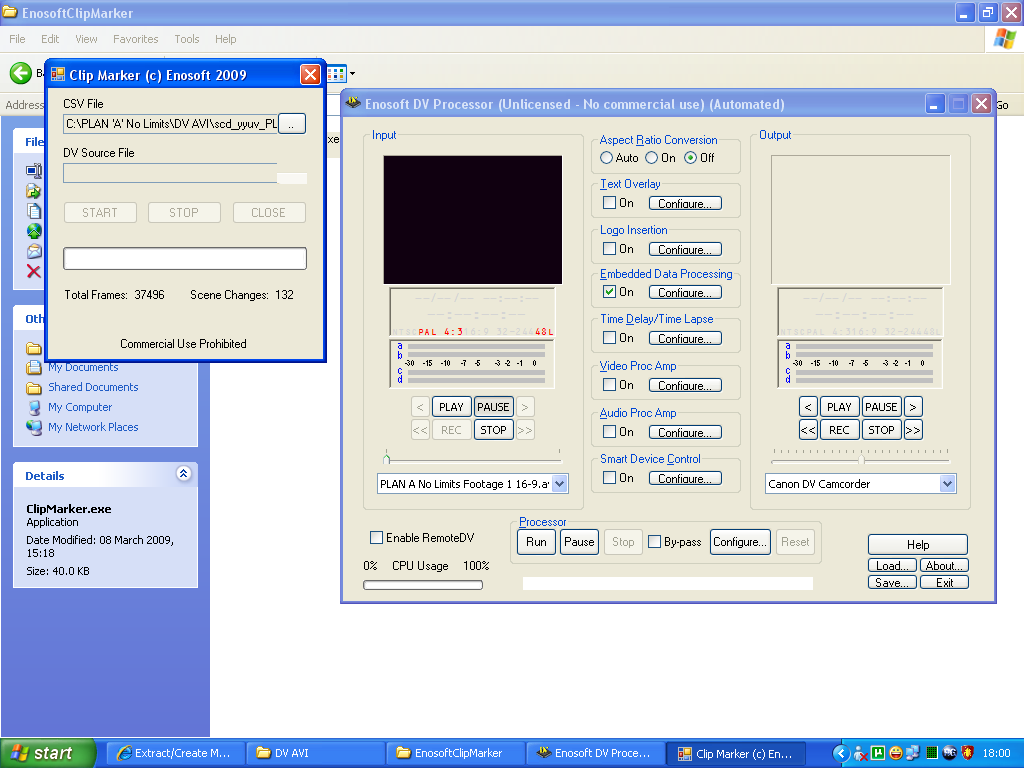The height and width of the screenshot is (768, 1024).
Task: Click the My Documents folder icon
Action: pos(34,368)
